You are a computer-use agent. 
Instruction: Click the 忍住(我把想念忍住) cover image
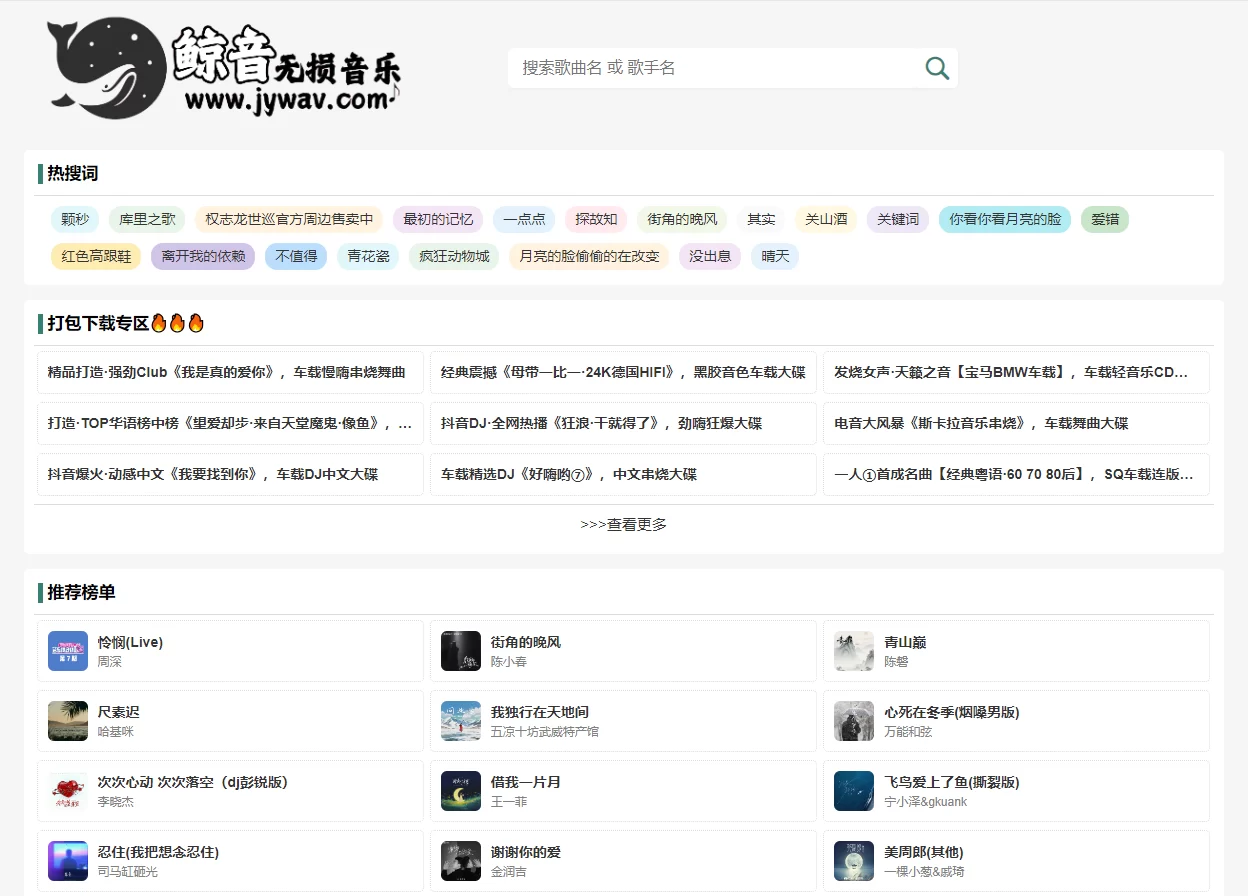point(67,860)
